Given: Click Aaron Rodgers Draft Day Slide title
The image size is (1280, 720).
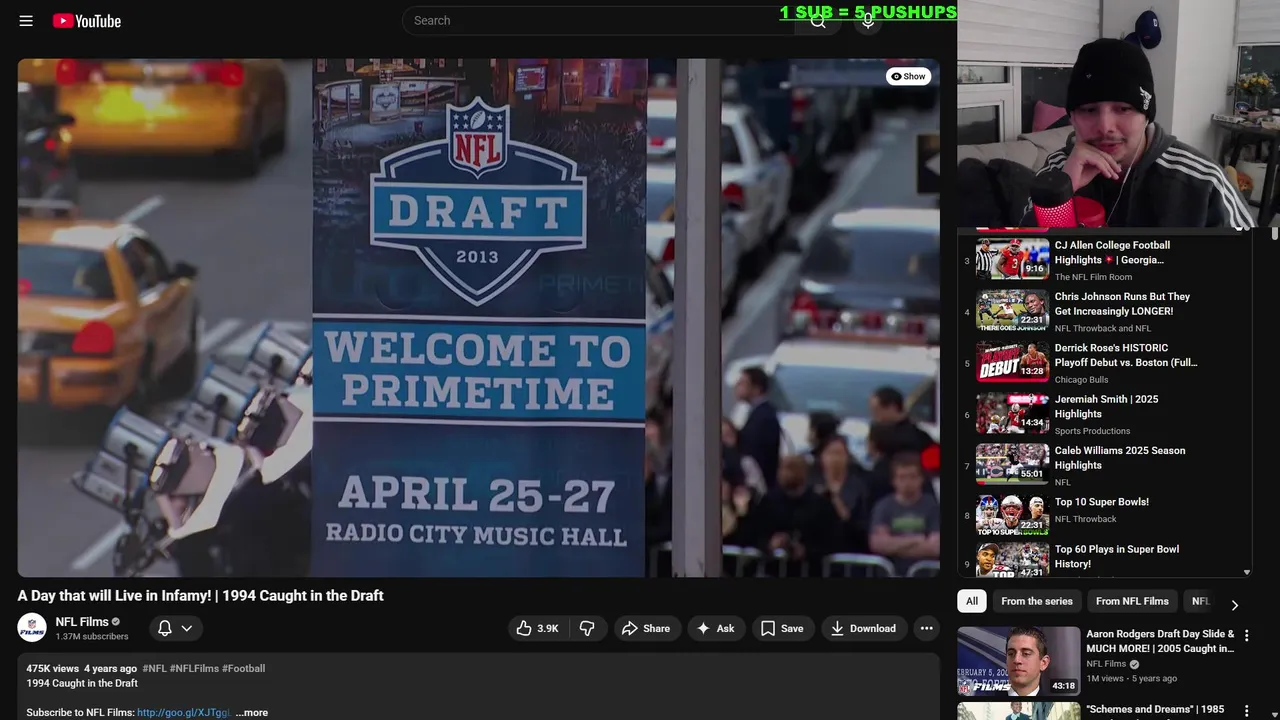Looking at the screenshot, I should tap(1160, 641).
